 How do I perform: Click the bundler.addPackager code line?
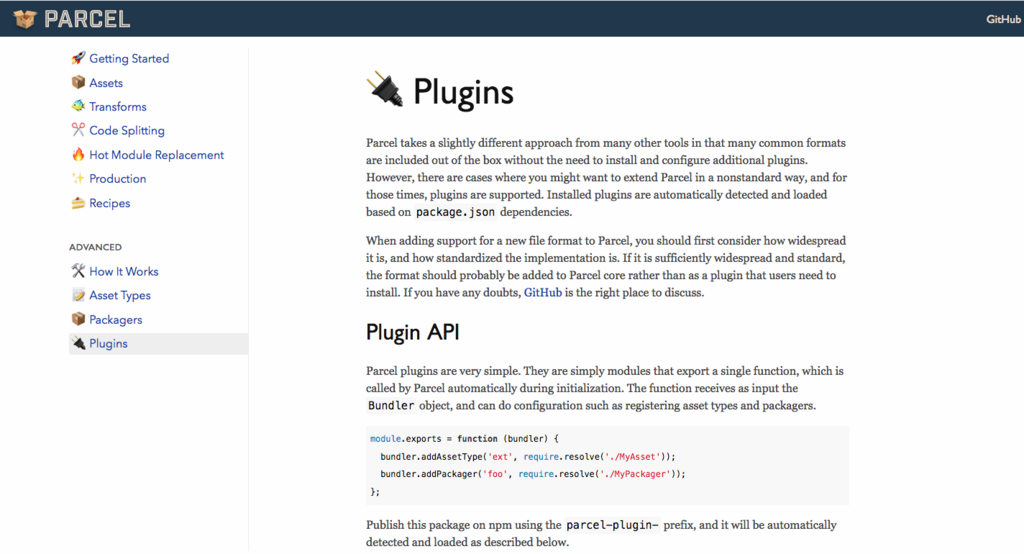[x=533, y=474]
